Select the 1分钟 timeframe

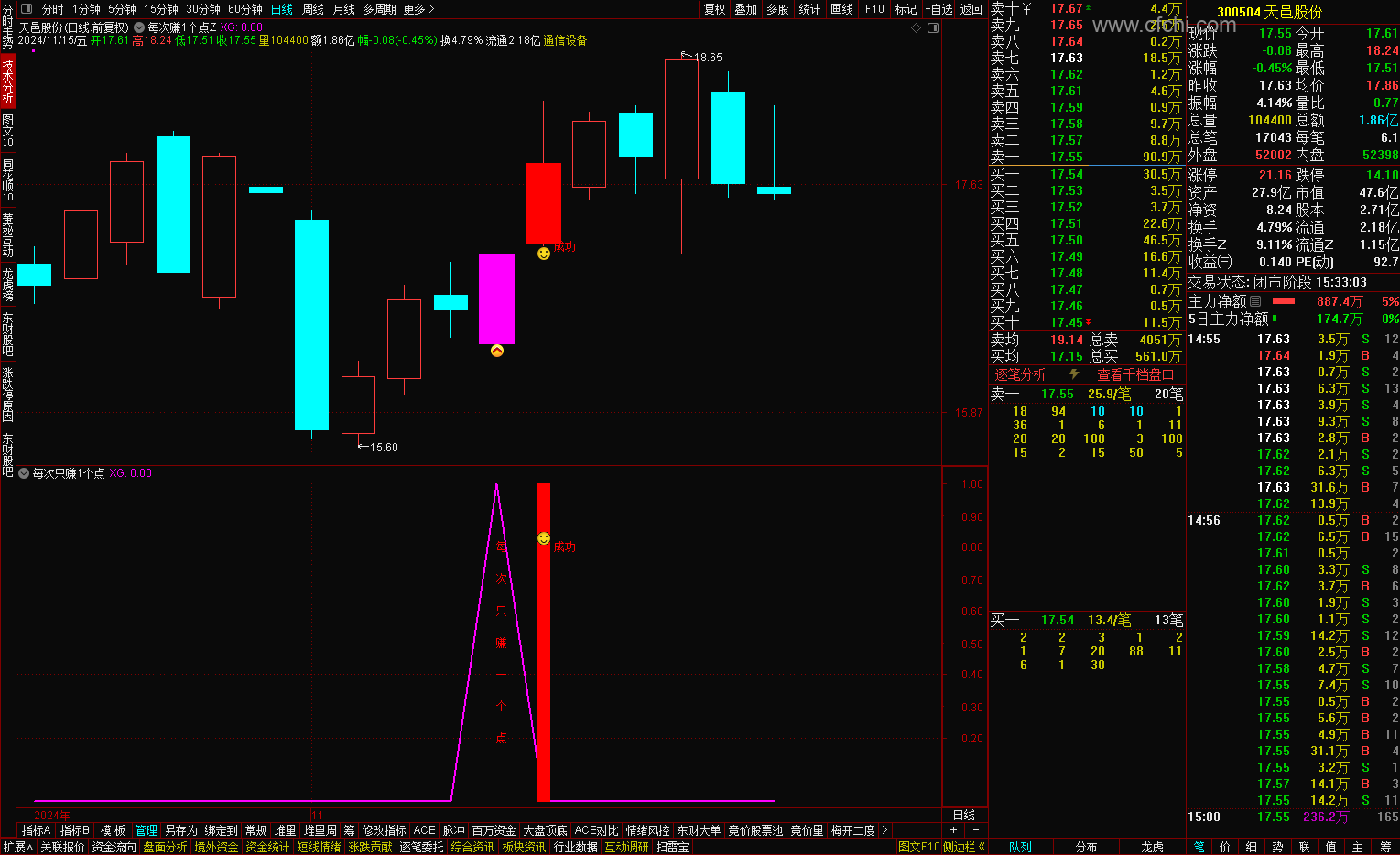coord(85,9)
